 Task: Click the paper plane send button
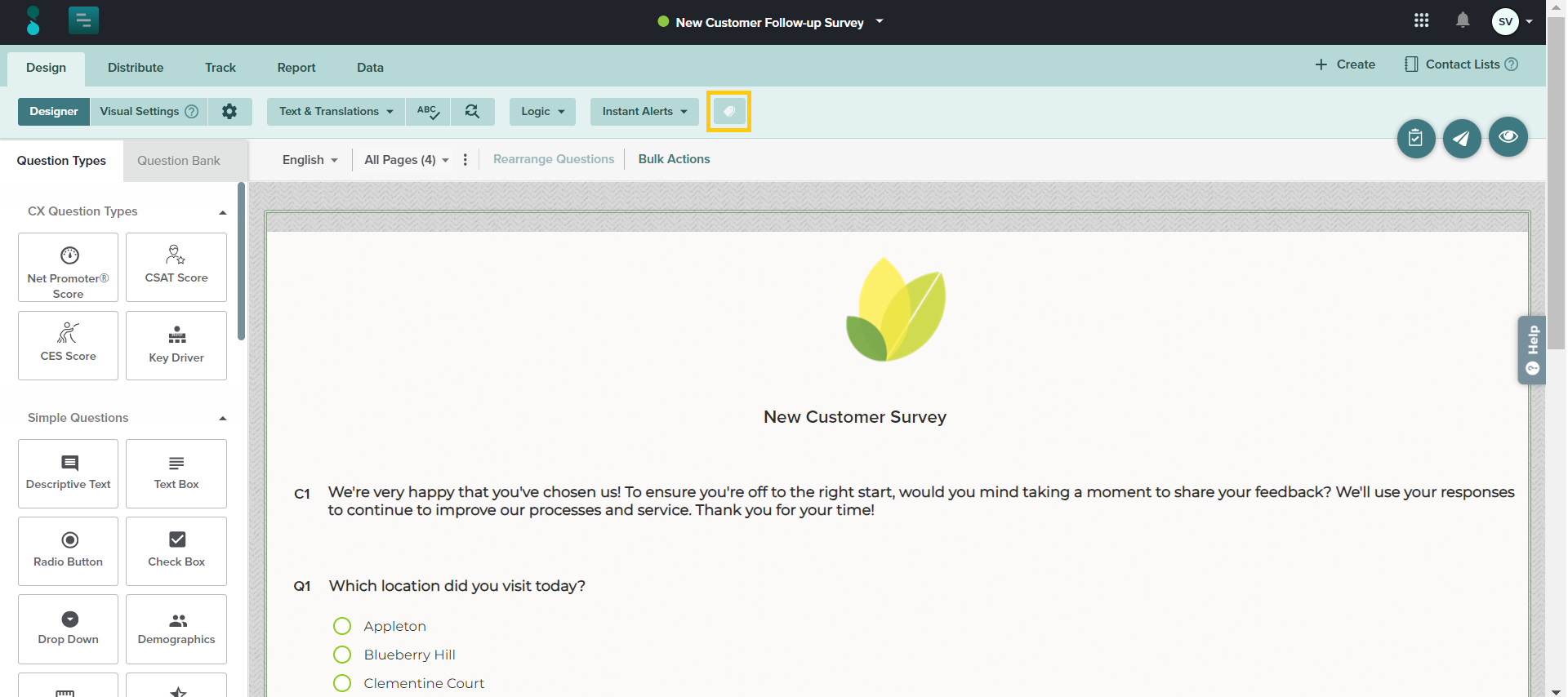tap(1461, 139)
